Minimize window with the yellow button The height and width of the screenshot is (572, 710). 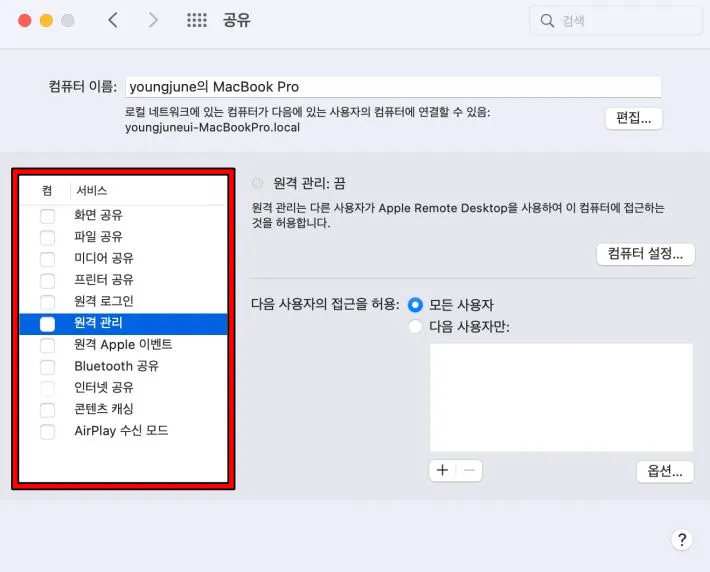[x=46, y=20]
